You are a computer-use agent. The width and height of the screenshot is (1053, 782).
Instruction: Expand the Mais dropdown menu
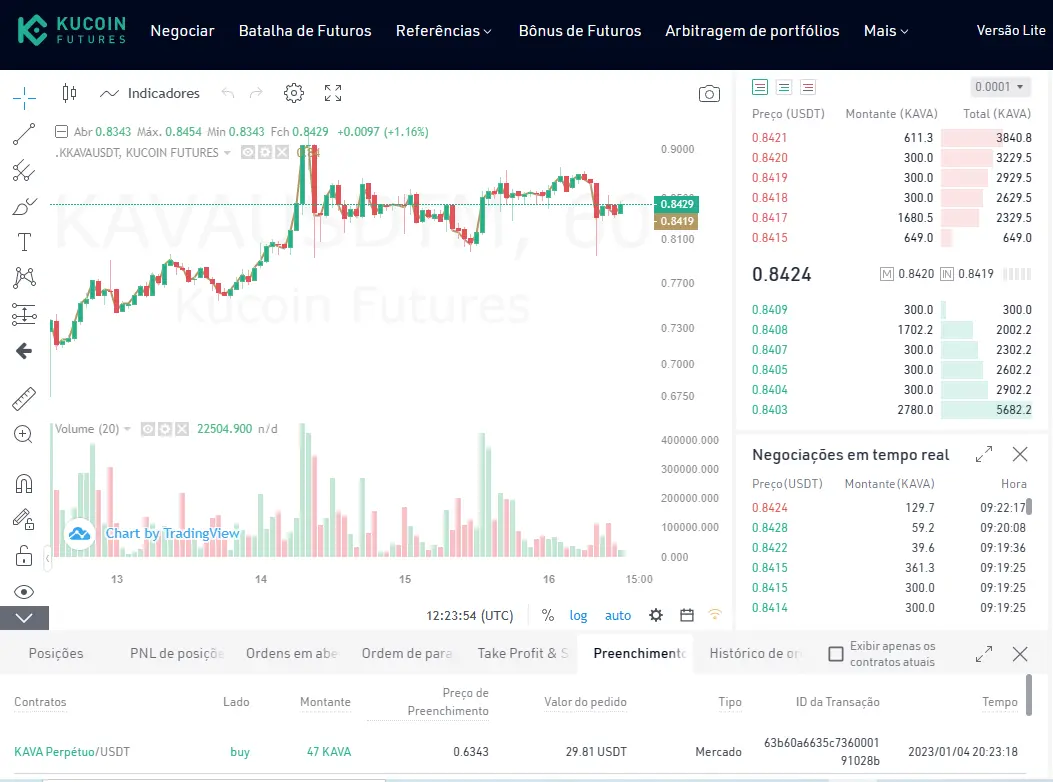coord(886,31)
